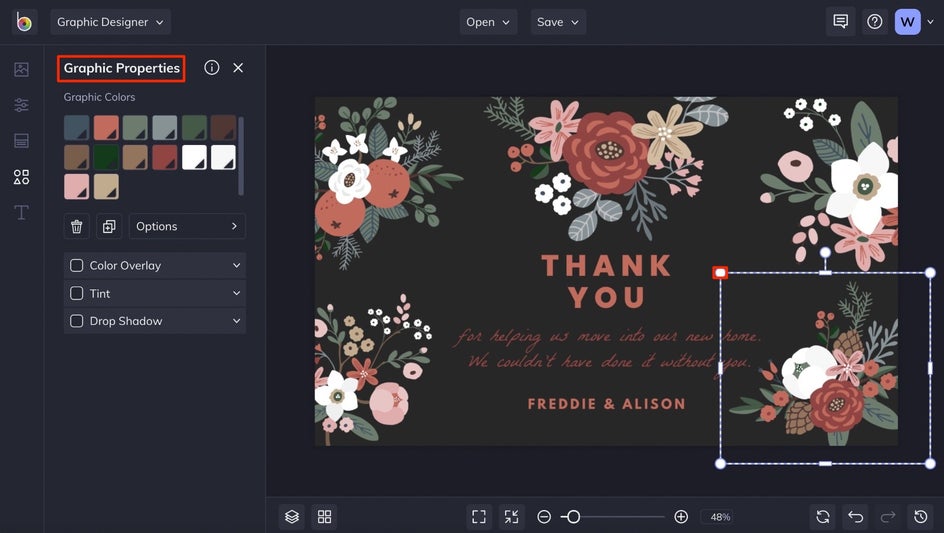Image resolution: width=944 pixels, height=533 pixels.
Task: Click the fit-to-screen icon
Action: click(479, 517)
